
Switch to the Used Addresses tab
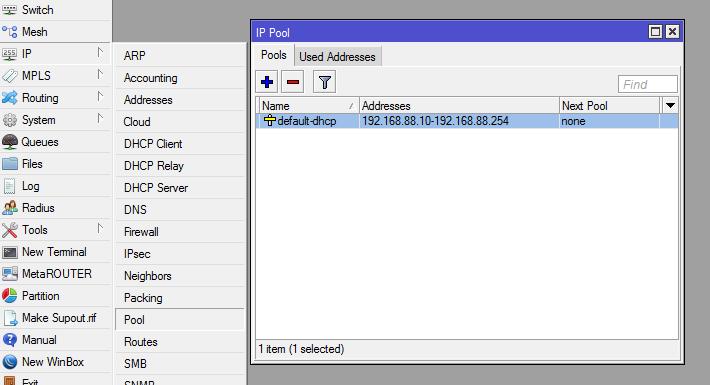pos(337,57)
